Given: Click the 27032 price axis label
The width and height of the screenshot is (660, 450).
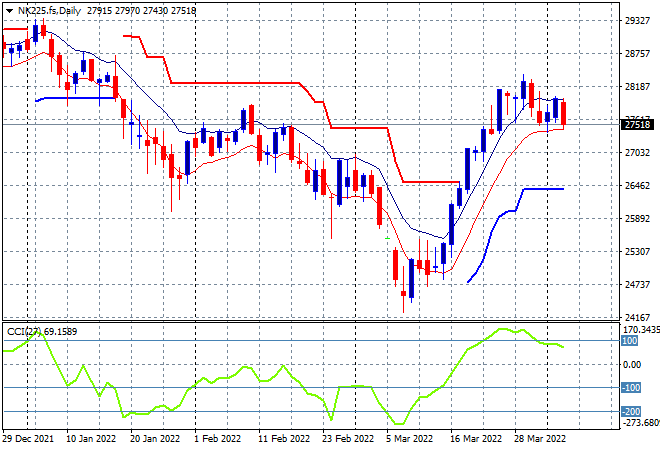Looking at the screenshot, I should tap(637, 152).
